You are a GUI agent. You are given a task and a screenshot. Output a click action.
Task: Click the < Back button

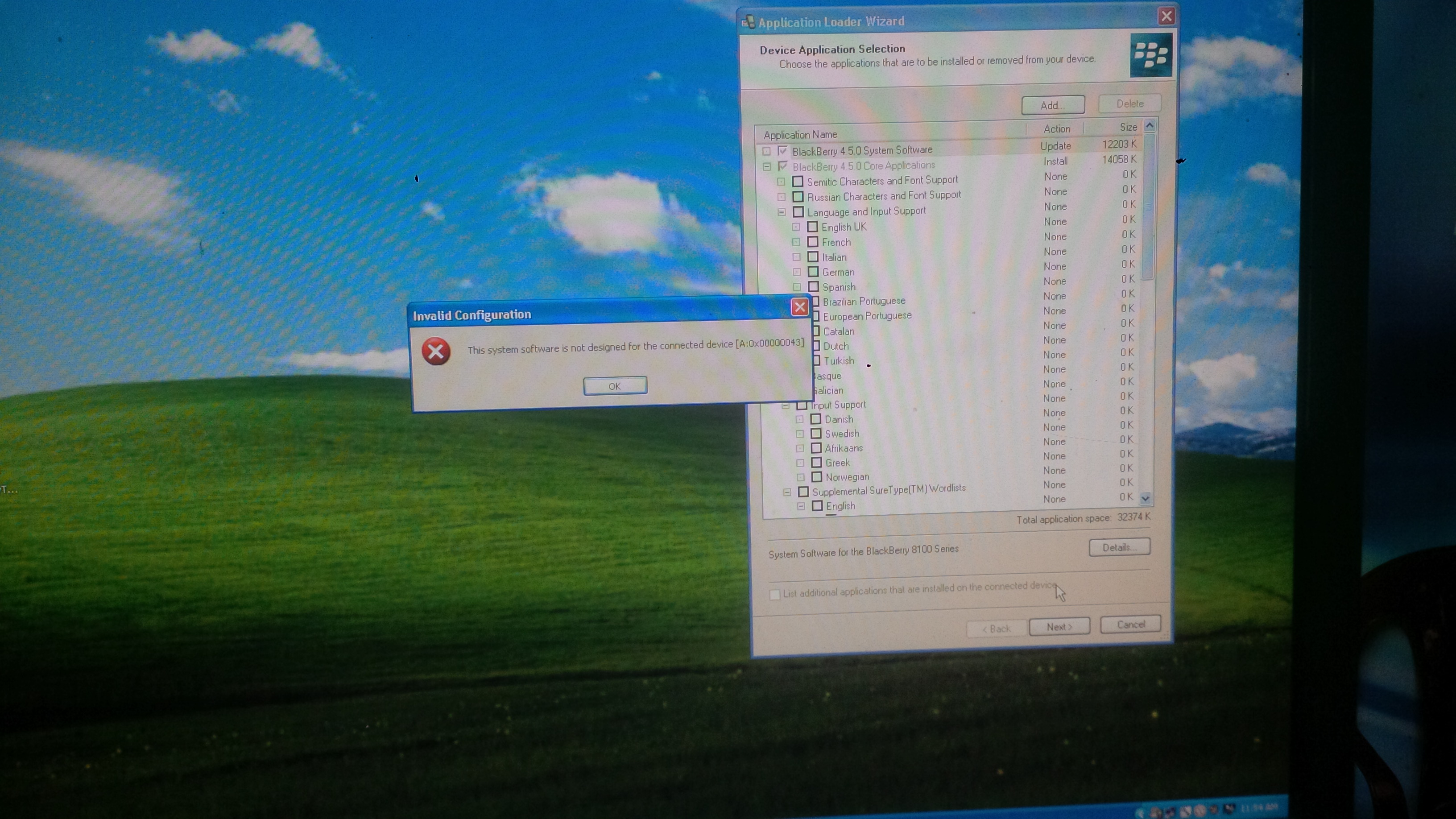click(x=996, y=629)
